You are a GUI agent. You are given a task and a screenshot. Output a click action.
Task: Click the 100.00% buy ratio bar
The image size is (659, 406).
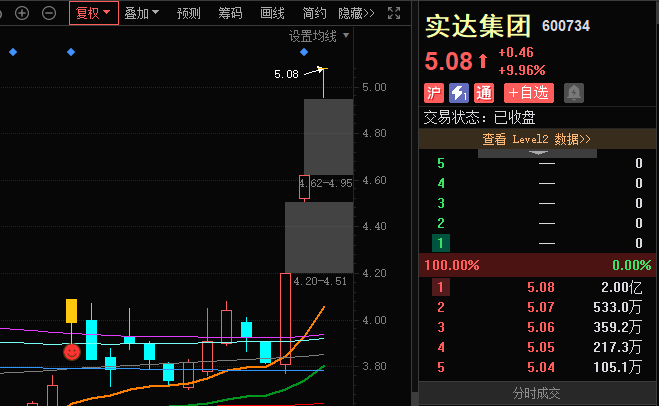(x=538, y=265)
